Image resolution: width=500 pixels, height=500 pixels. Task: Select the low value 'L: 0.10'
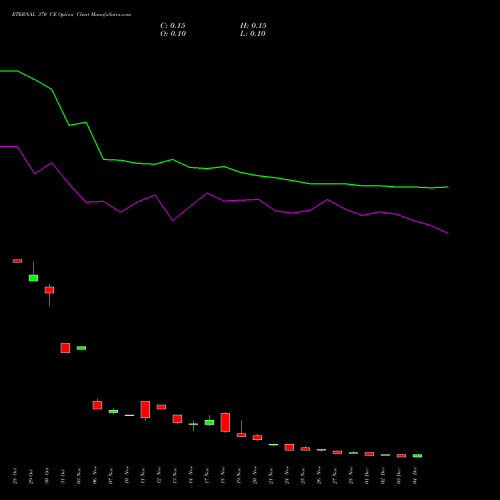[253, 34]
